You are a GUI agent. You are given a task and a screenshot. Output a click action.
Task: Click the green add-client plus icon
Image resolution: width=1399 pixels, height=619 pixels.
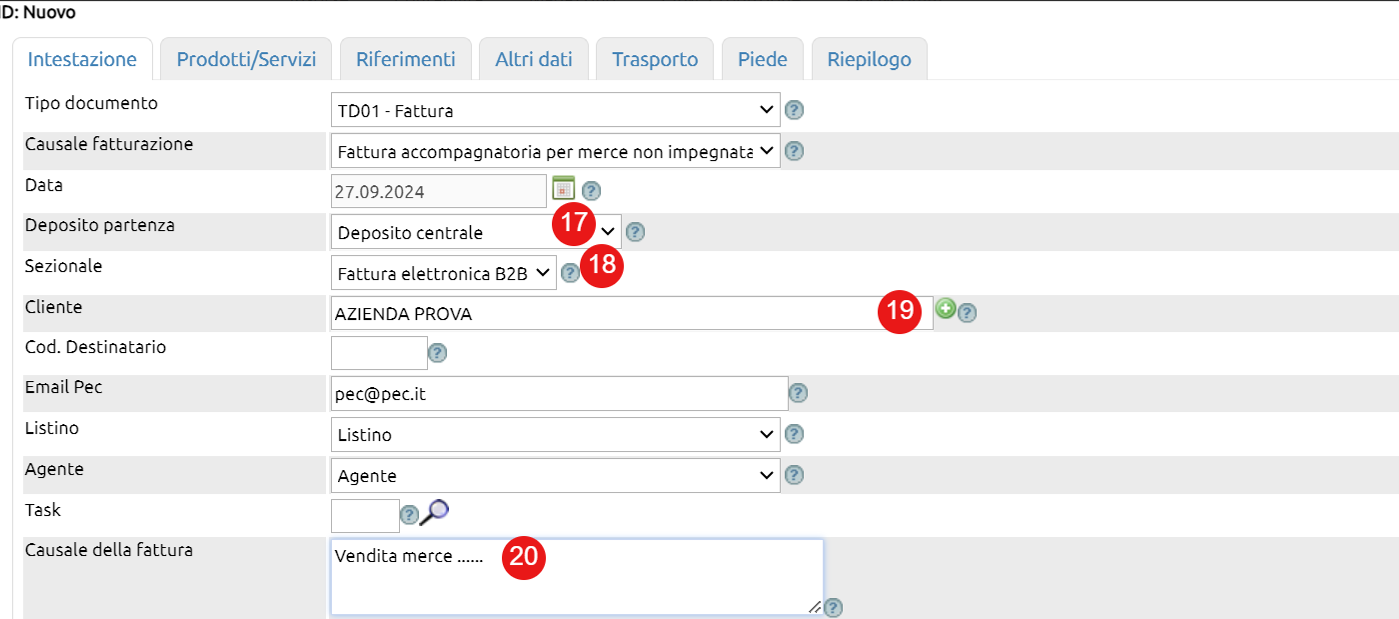(945, 310)
